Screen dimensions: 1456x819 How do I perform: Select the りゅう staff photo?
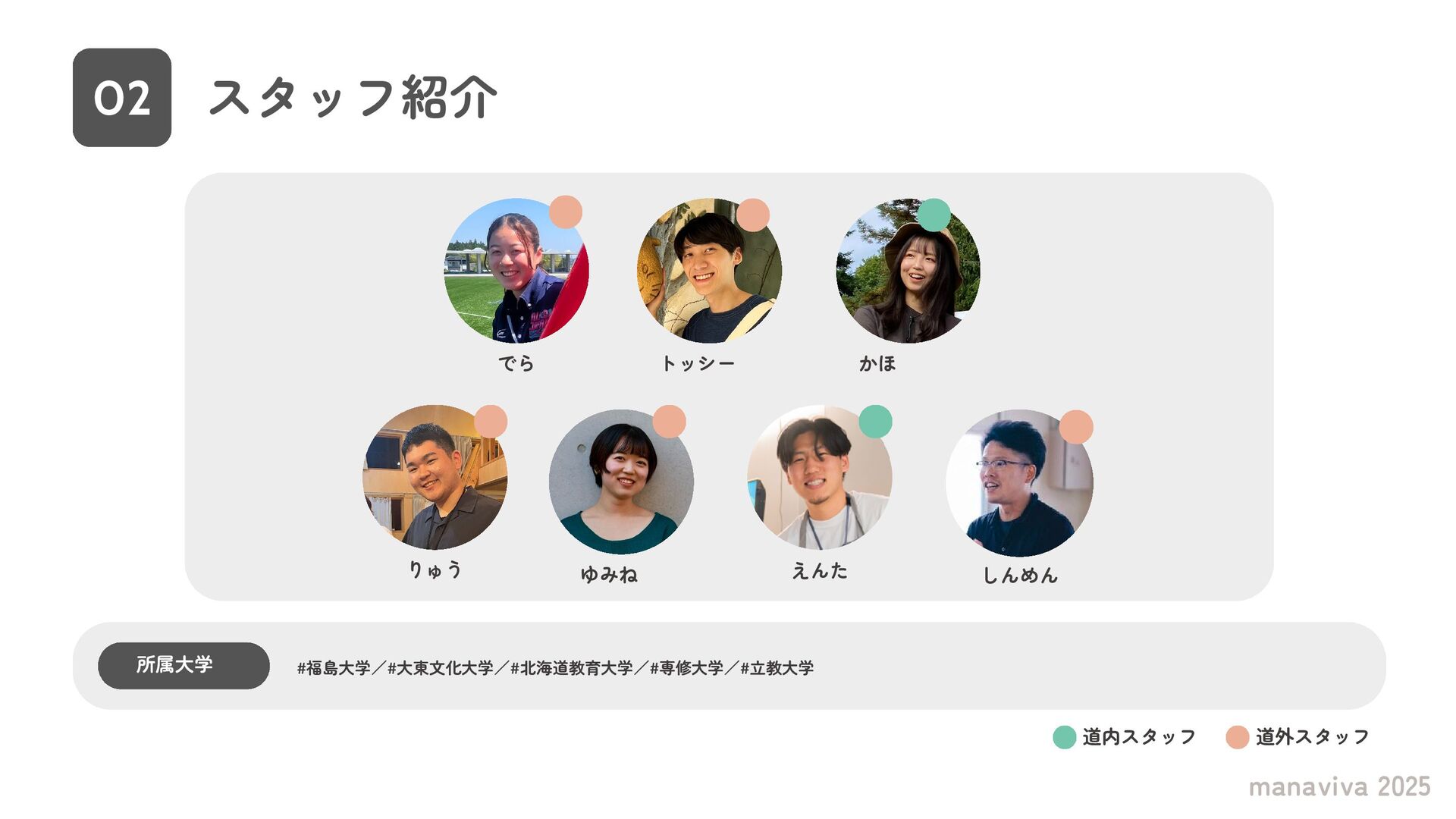(x=435, y=477)
